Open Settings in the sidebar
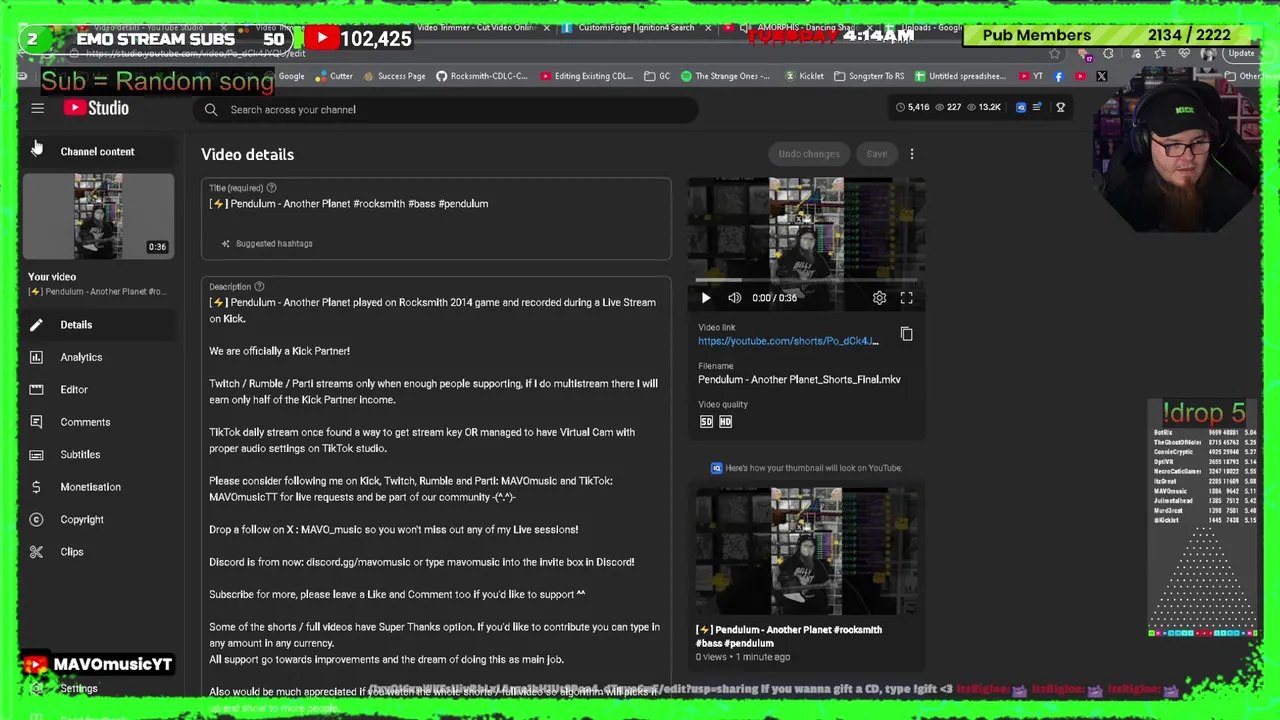Viewport: 1280px width, 720px height. [x=78, y=688]
